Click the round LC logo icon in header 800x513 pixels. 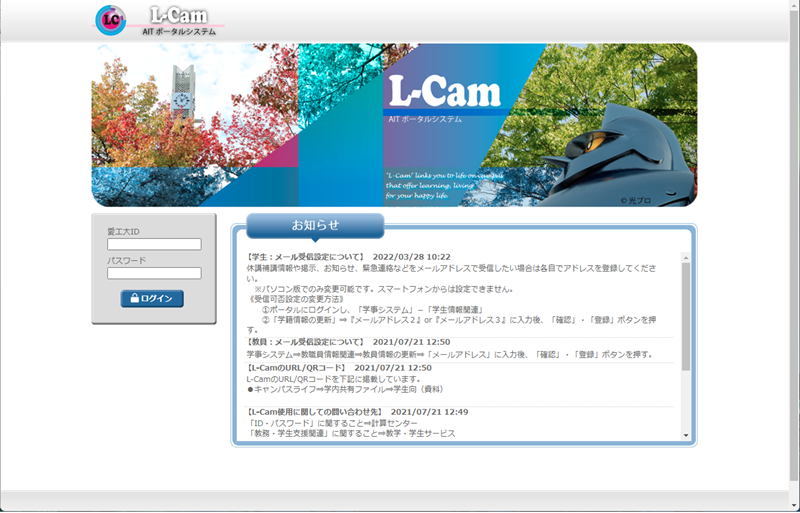click(110, 20)
